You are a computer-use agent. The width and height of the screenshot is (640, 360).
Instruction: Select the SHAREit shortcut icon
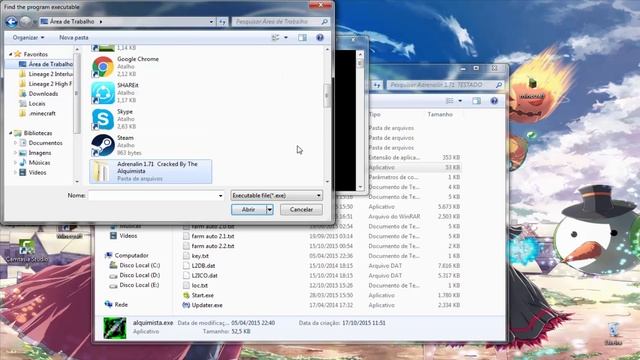(103, 93)
